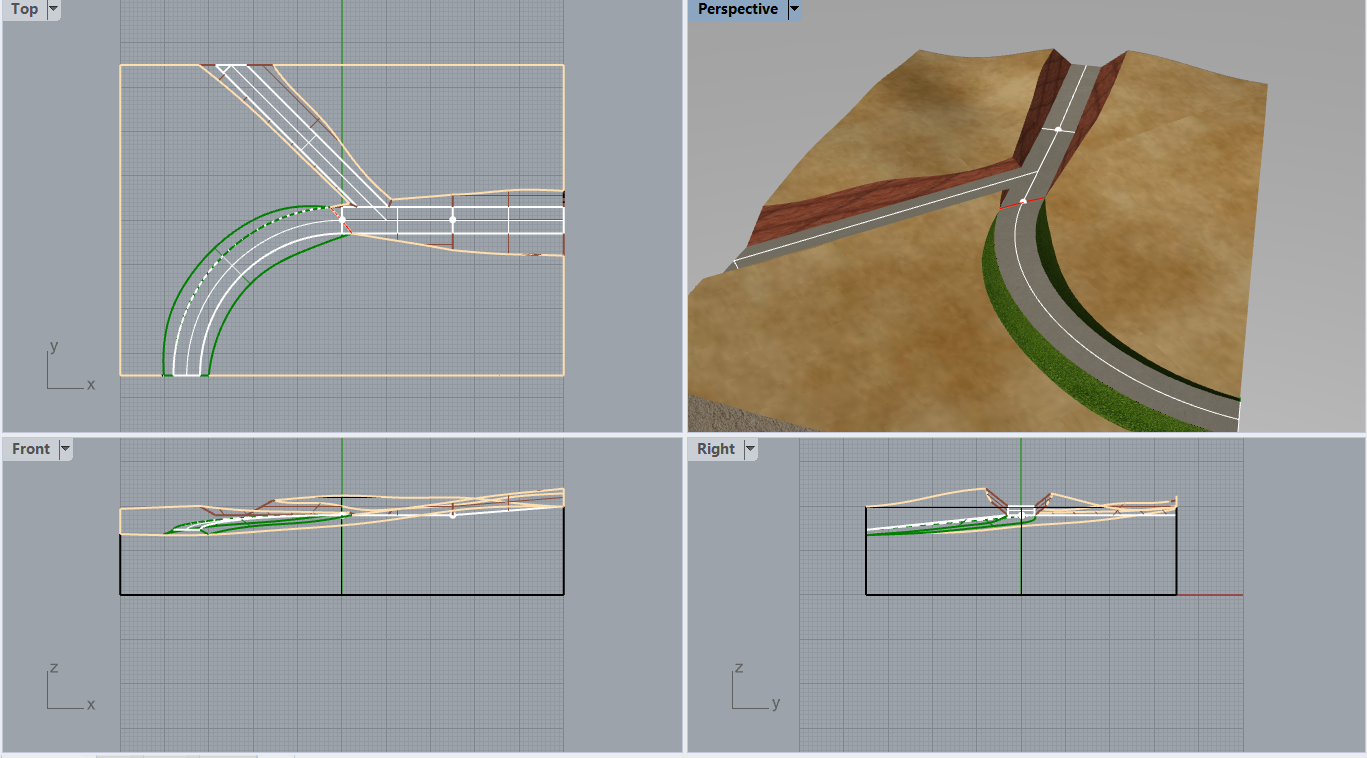Select the upper road white point in Perspective
The image size is (1367, 758).
(1058, 129)
